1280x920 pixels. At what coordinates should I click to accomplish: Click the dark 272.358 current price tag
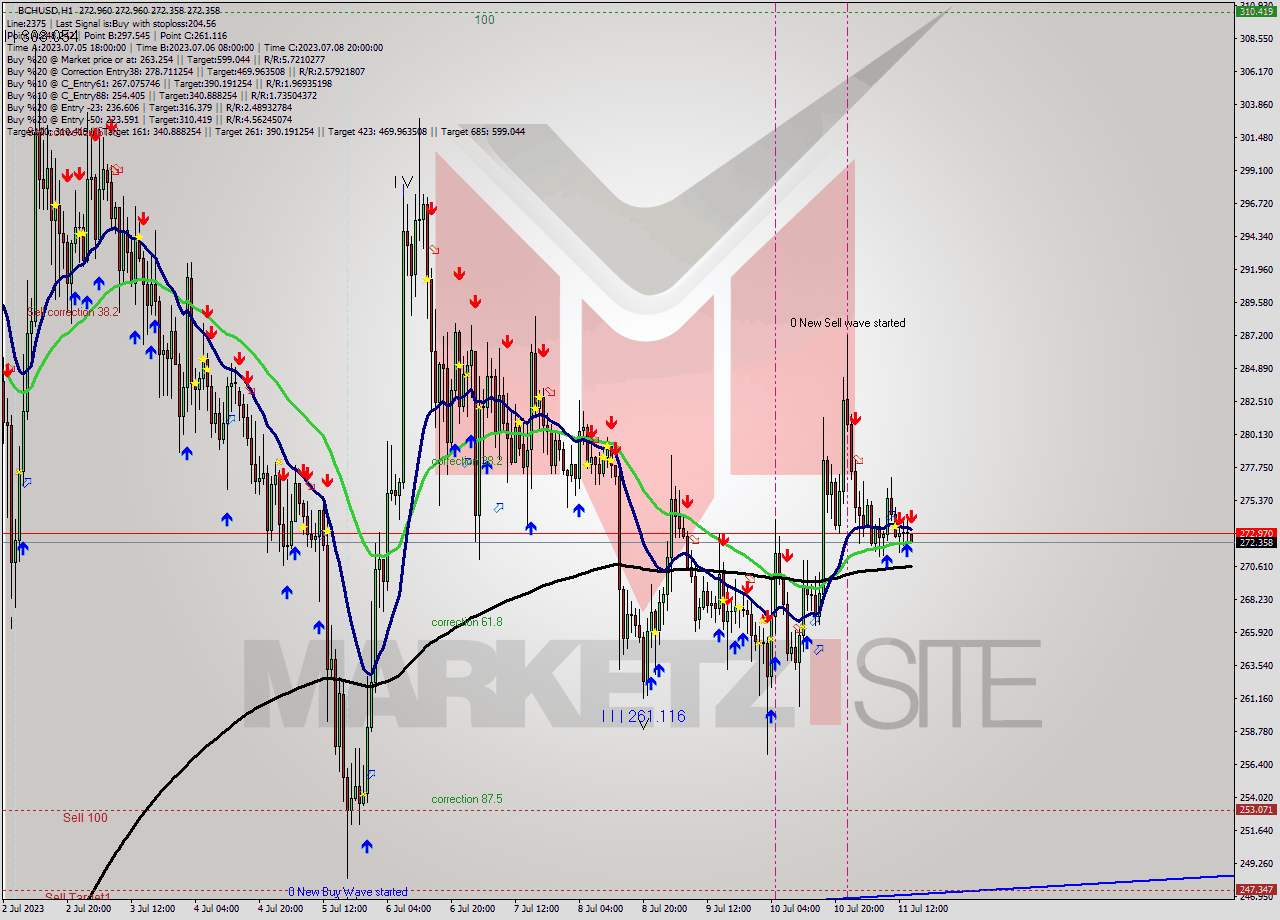tap(1256, 543)
